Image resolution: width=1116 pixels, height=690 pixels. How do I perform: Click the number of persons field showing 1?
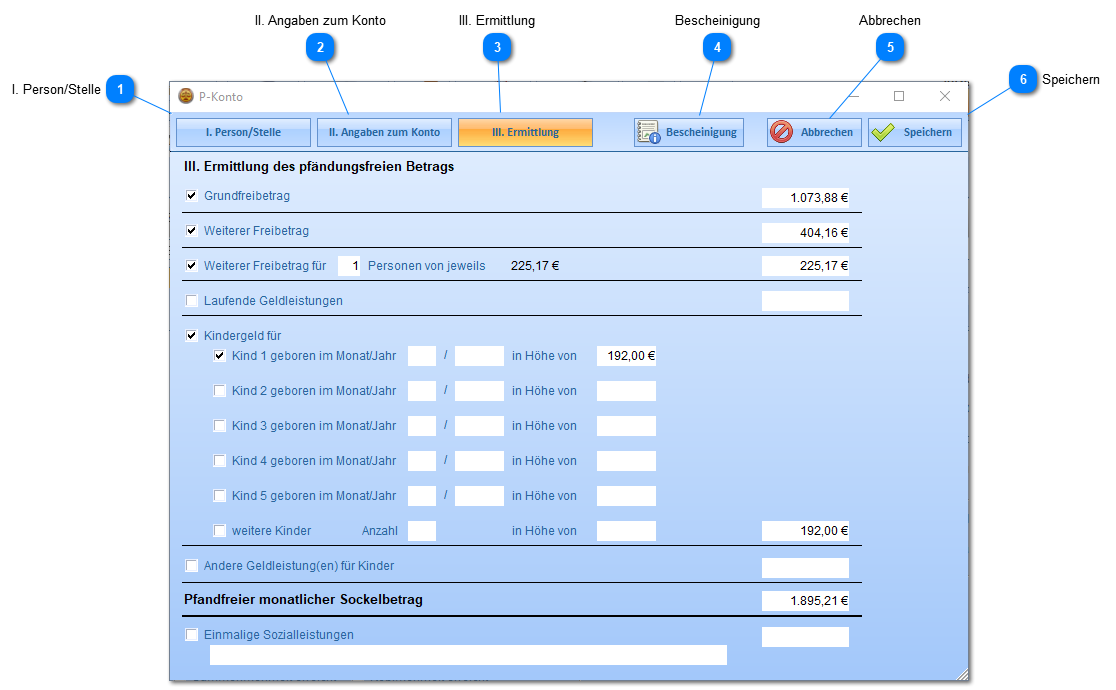click(x=349, y=266)
